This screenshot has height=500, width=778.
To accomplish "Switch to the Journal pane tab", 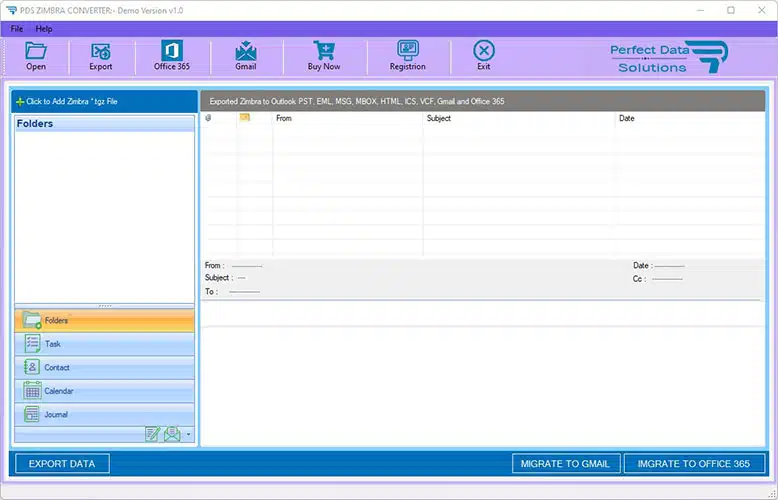I will (104, 415).
